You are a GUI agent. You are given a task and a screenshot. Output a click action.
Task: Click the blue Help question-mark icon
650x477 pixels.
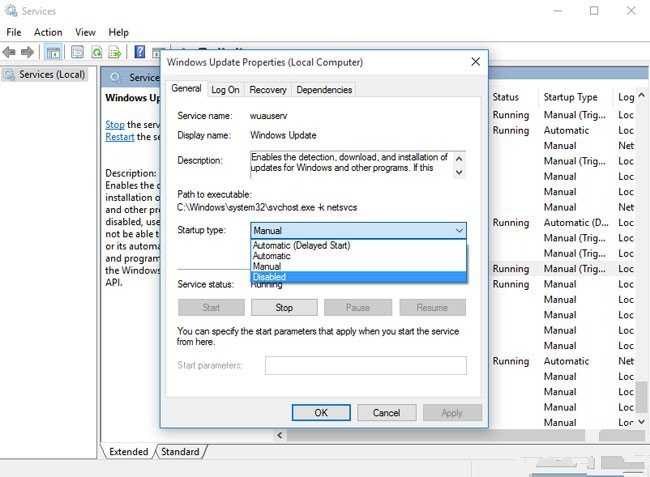[140, 52]
